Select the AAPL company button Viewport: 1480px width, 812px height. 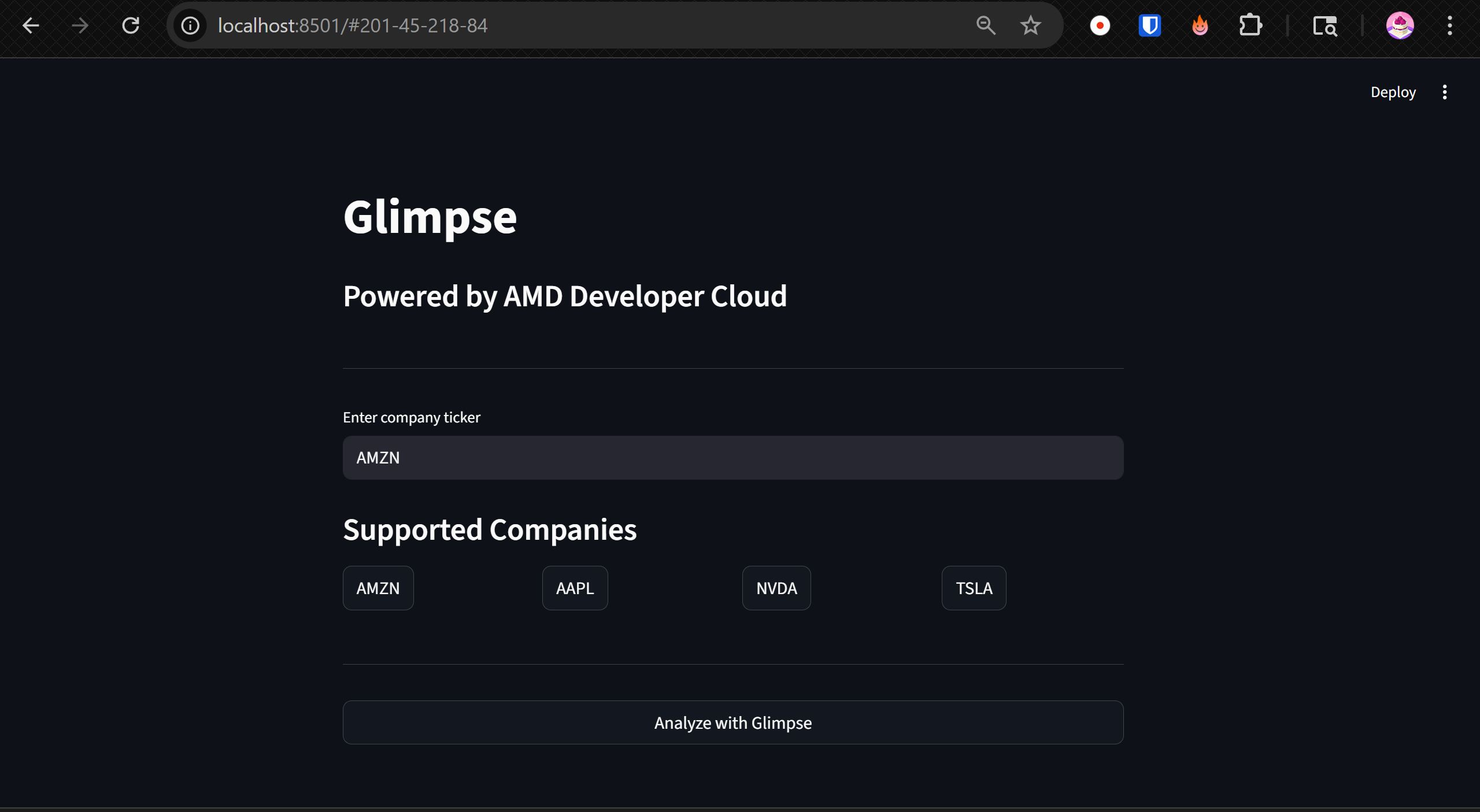575,588
